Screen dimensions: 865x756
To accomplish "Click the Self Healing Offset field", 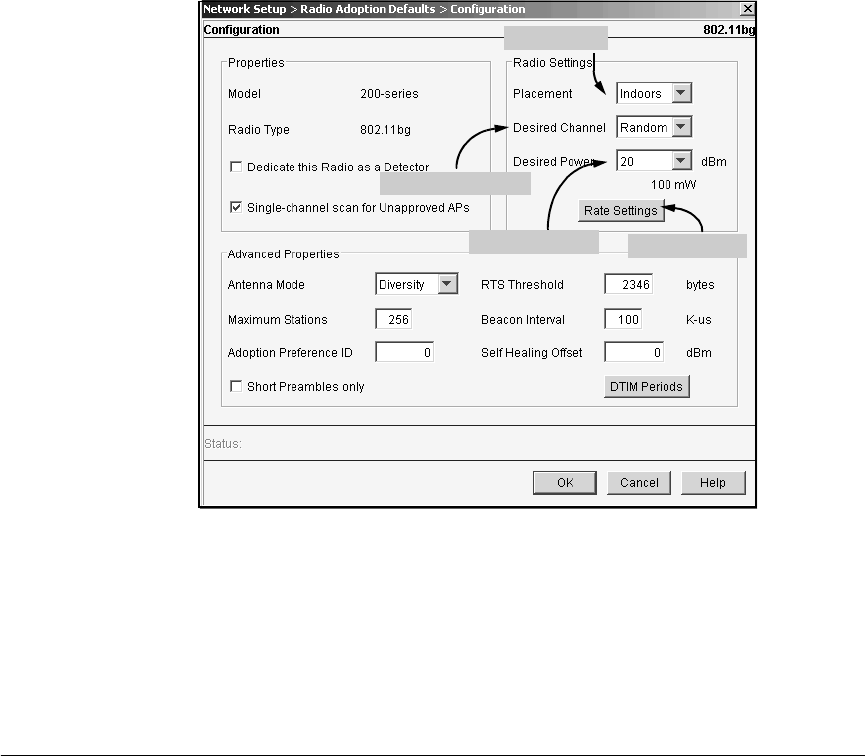I will (x=634, y=352).
